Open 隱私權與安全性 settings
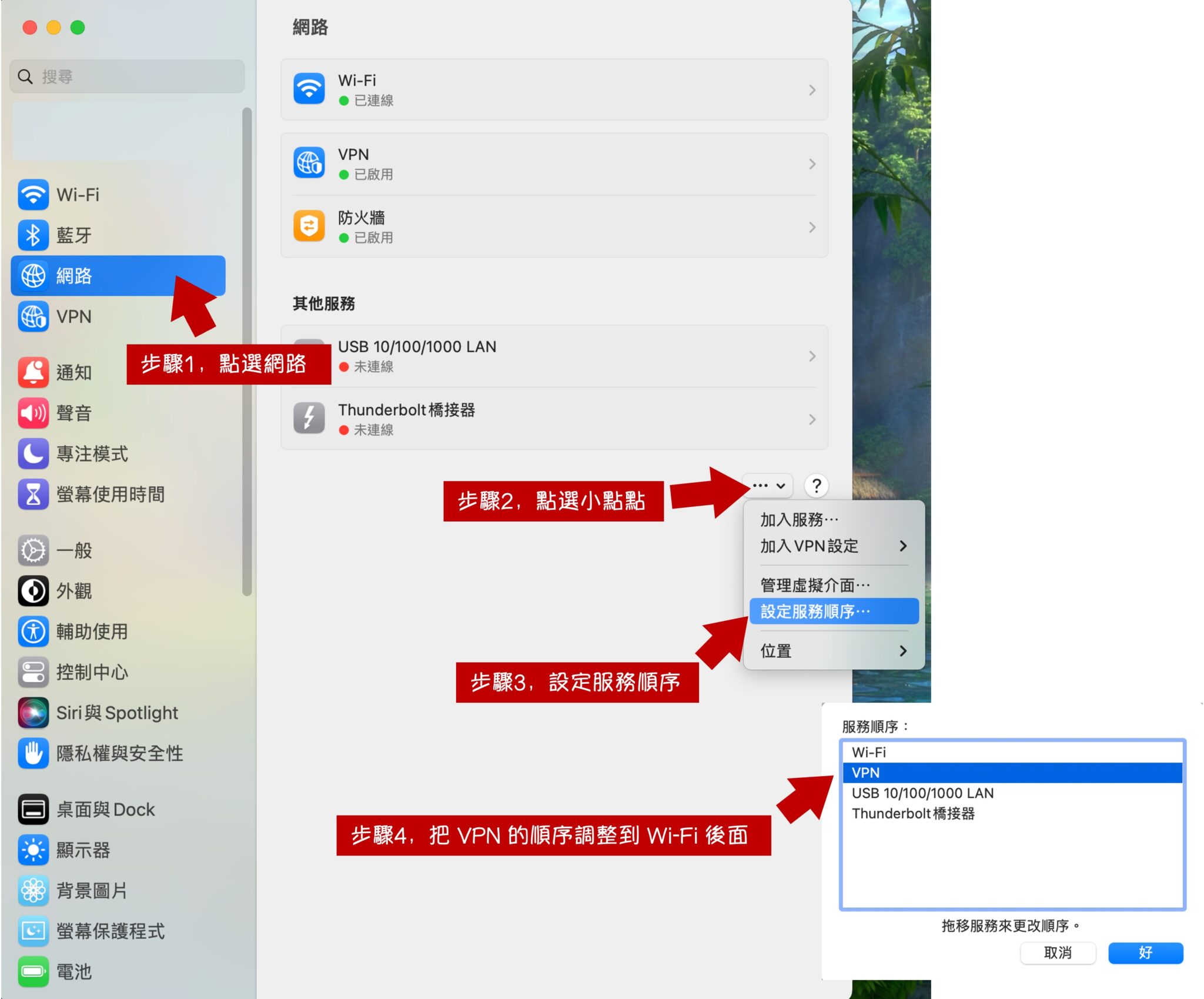The width and height of the screenshot is (1204, 999). 118,753
